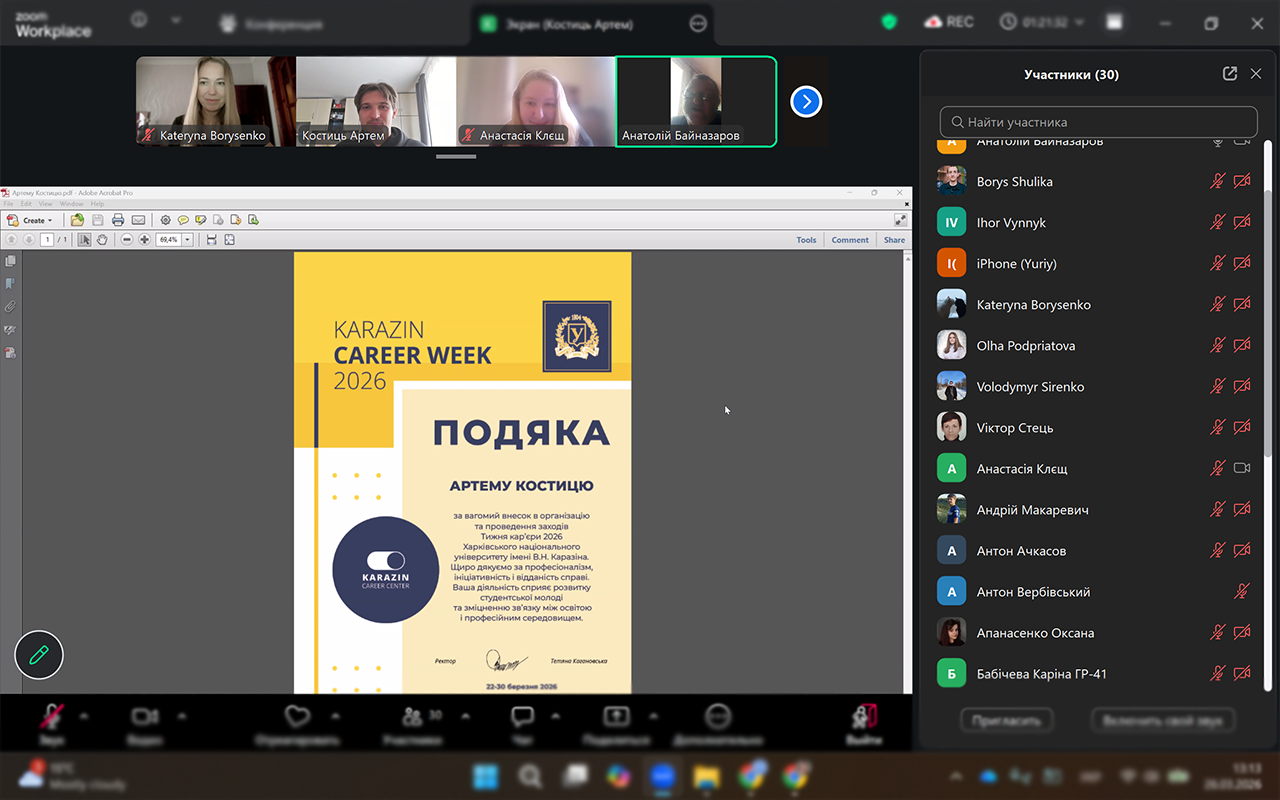Click the green encryption shield icon
The width and height of the screenshot is (1280, 800).
(x=888, y=22)
